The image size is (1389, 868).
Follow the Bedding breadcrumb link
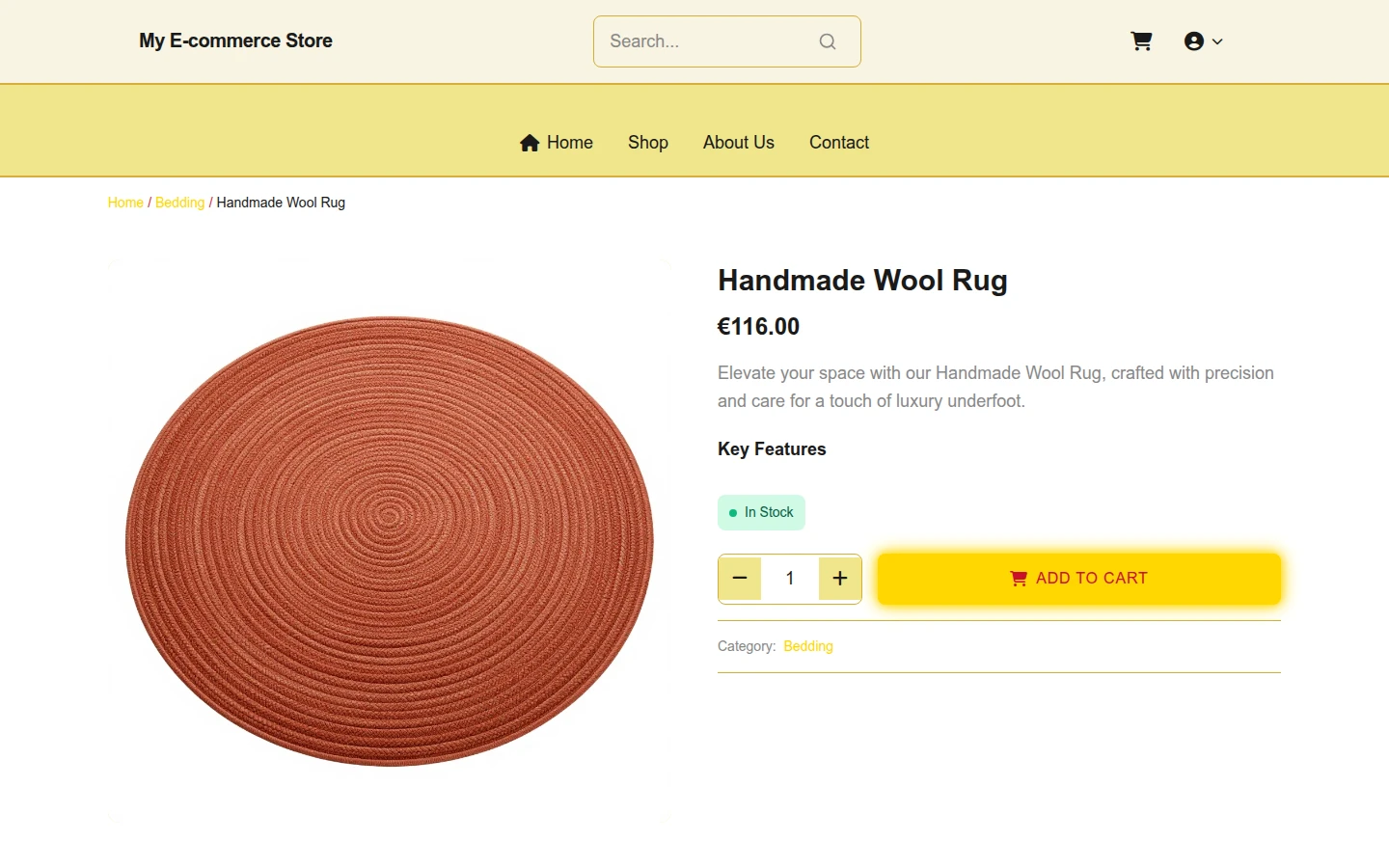coord(179,203)
